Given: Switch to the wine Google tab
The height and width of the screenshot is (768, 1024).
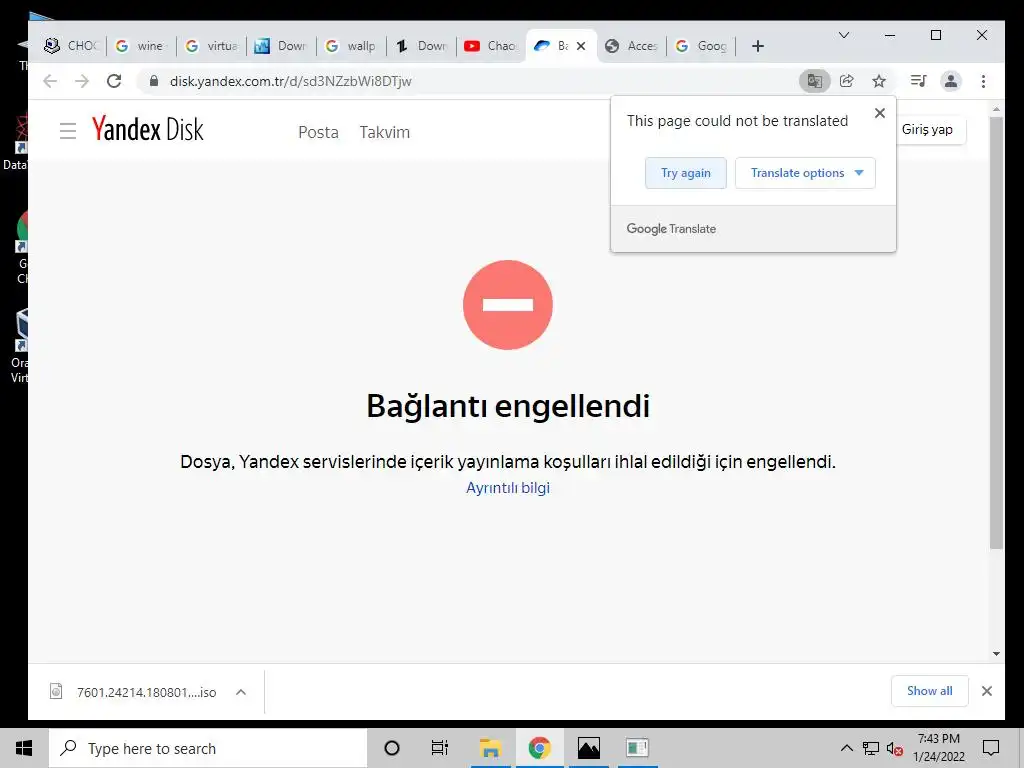Looking at the screenshot, I should pos(142,46).
